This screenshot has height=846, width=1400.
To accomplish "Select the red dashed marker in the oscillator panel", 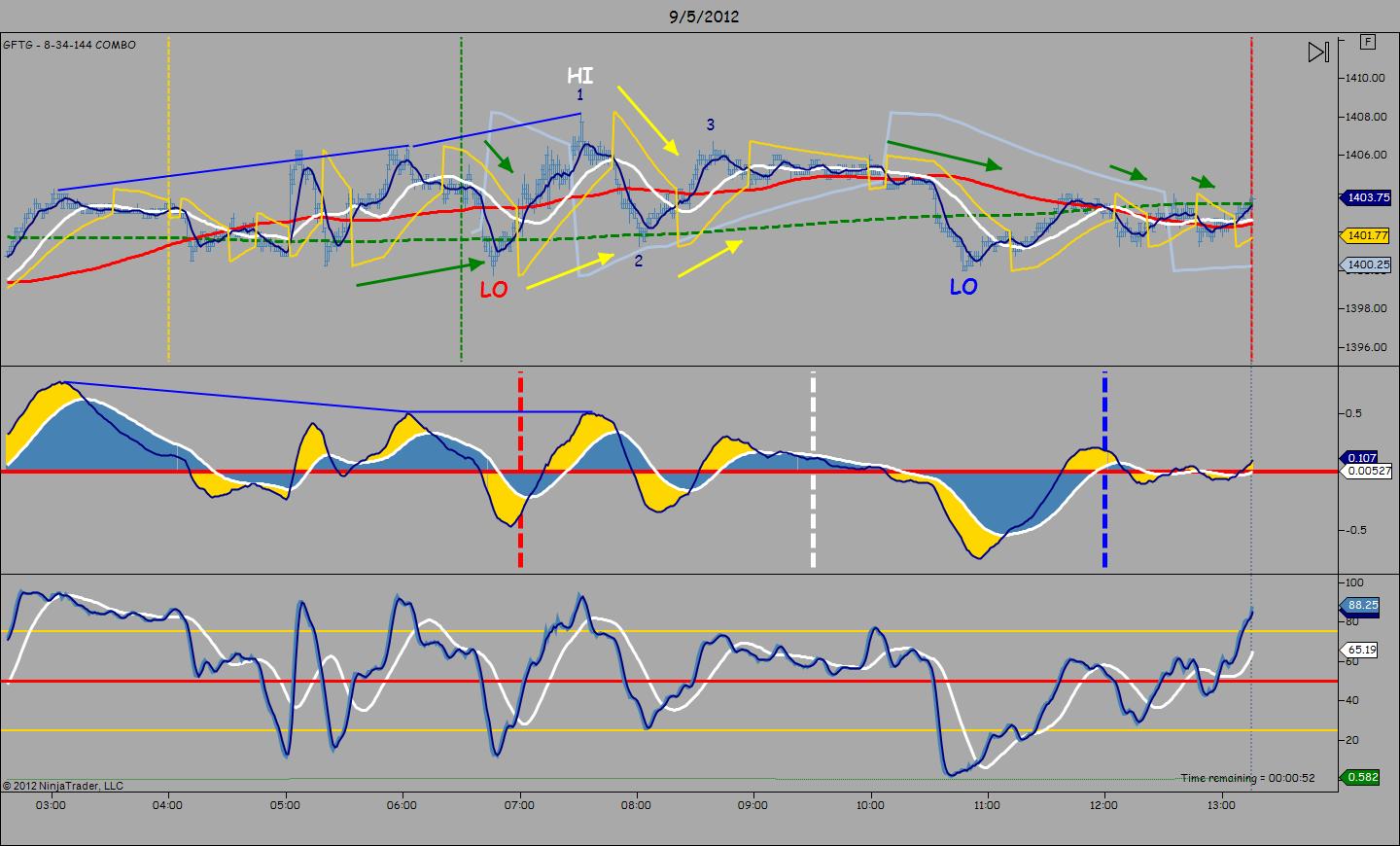I will tap(521, 469).
